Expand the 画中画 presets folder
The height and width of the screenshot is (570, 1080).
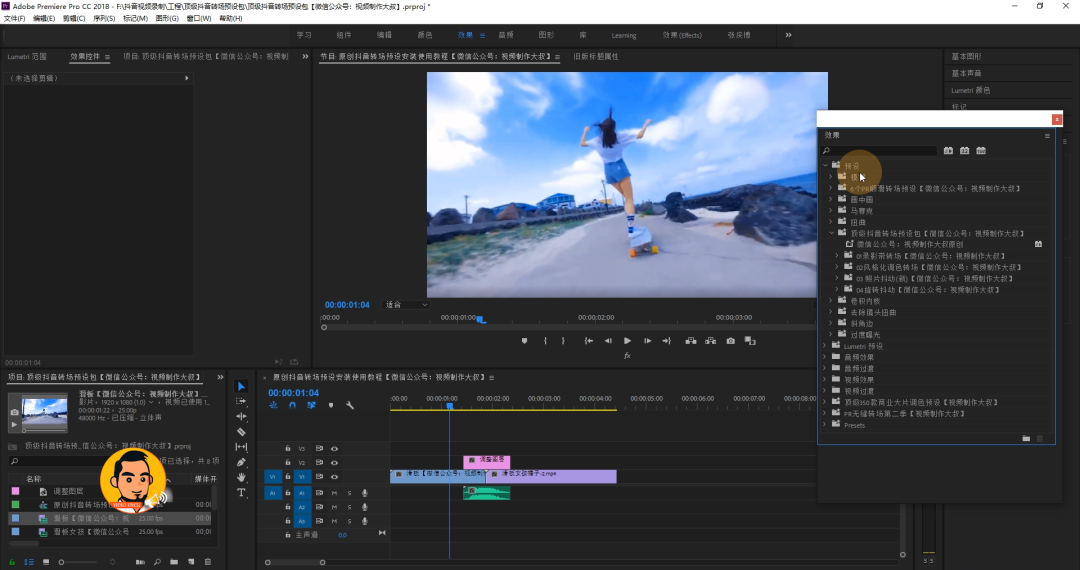tap(831, 199)
